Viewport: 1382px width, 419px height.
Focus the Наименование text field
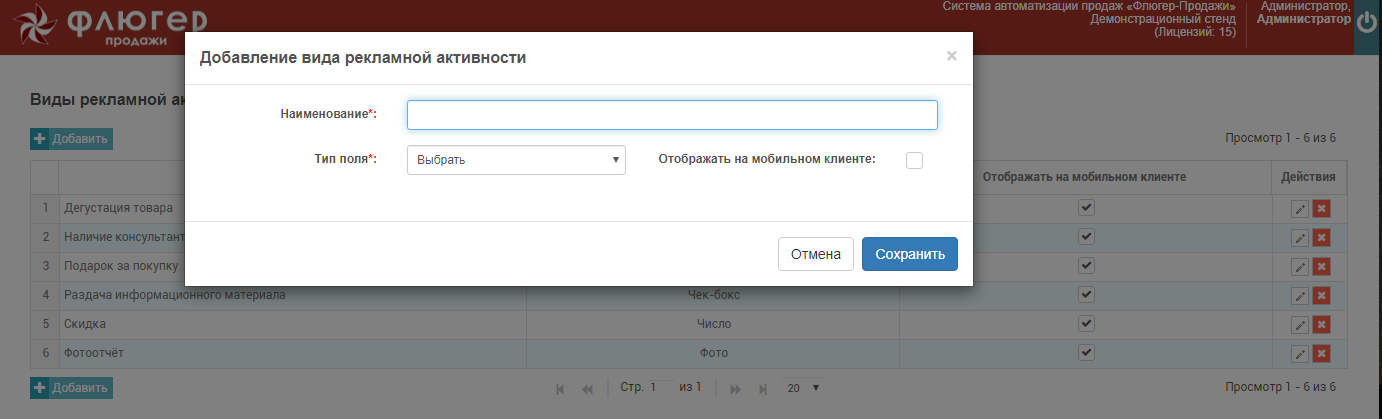coord(671,115)
